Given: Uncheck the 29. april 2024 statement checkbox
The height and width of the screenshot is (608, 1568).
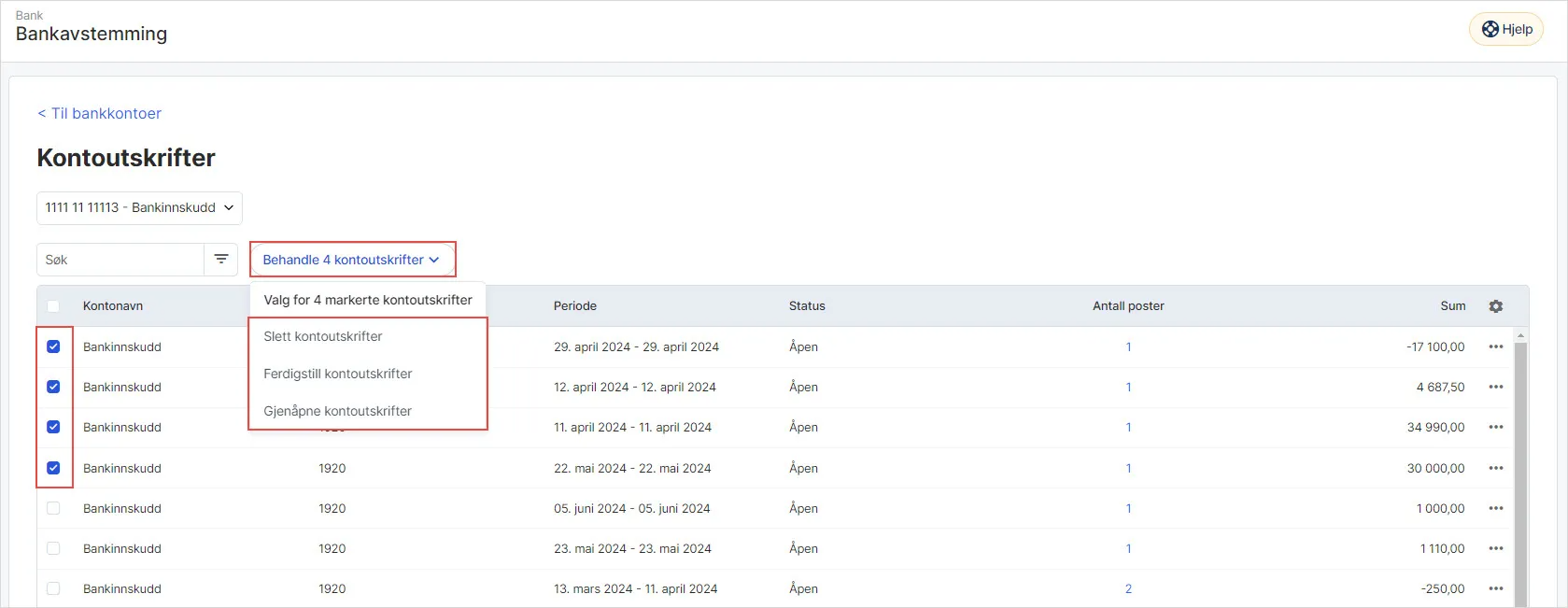Looking at the screenshot, I should point(53,346).
